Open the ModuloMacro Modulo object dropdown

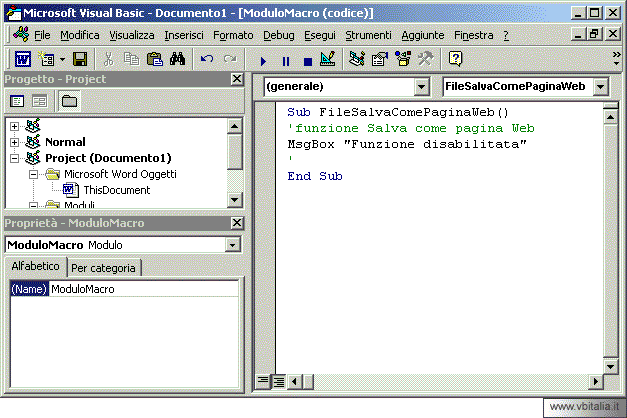coord(232,245)
